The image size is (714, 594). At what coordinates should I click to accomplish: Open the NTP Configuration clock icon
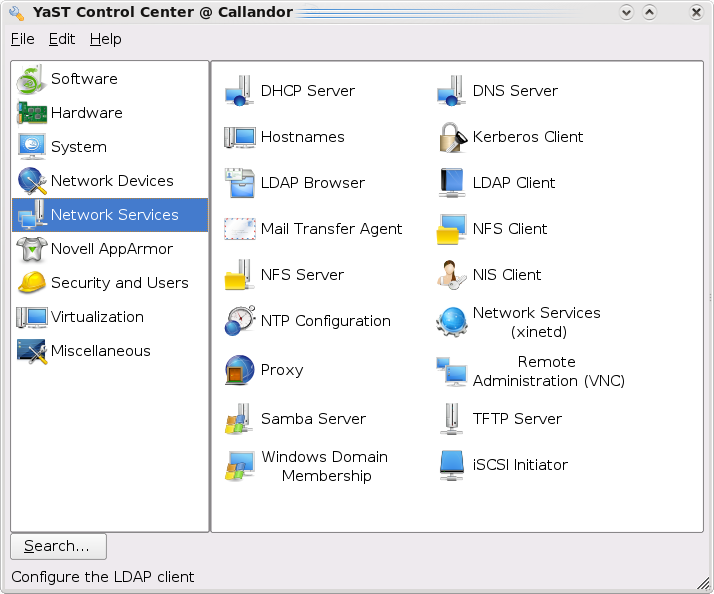240,321
